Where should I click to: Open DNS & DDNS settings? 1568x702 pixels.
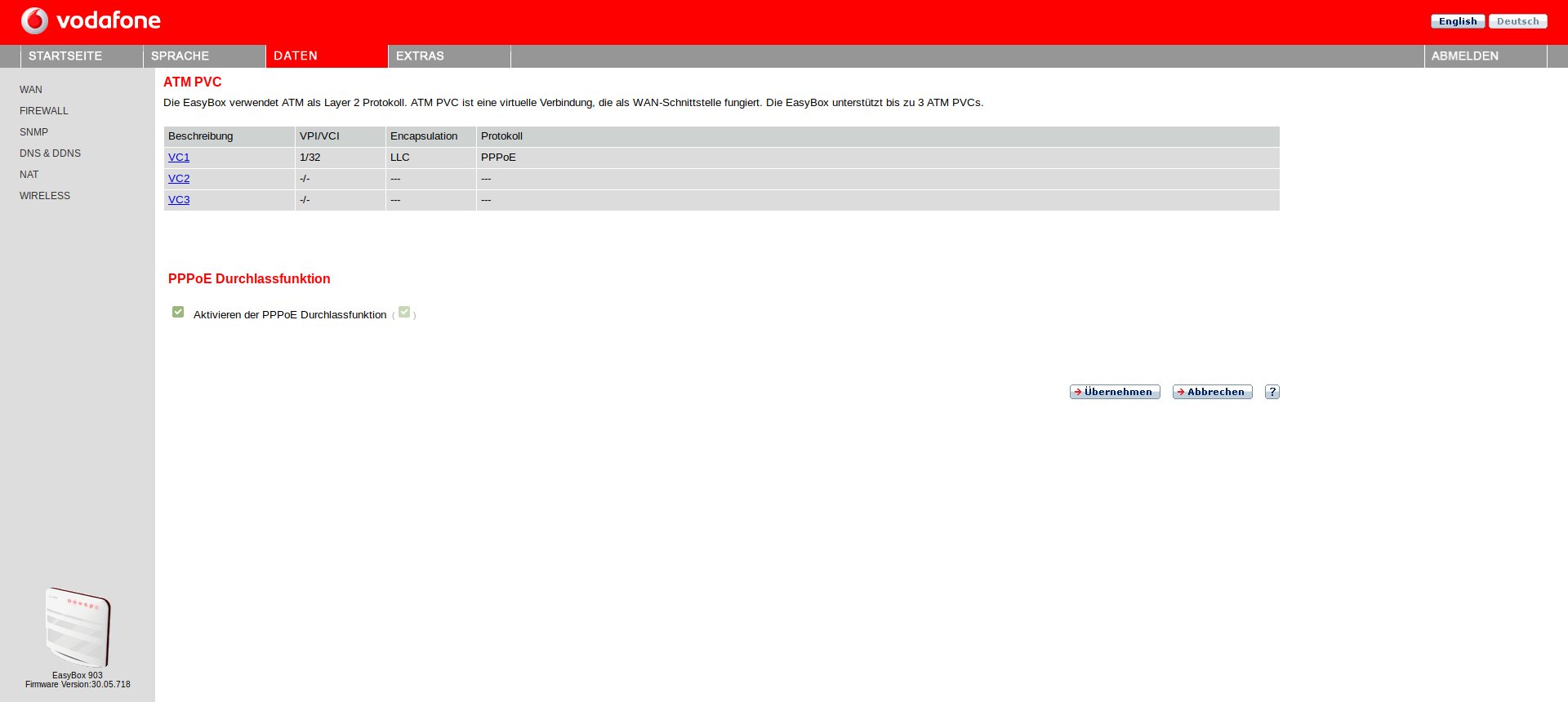[x=50, y=153]
